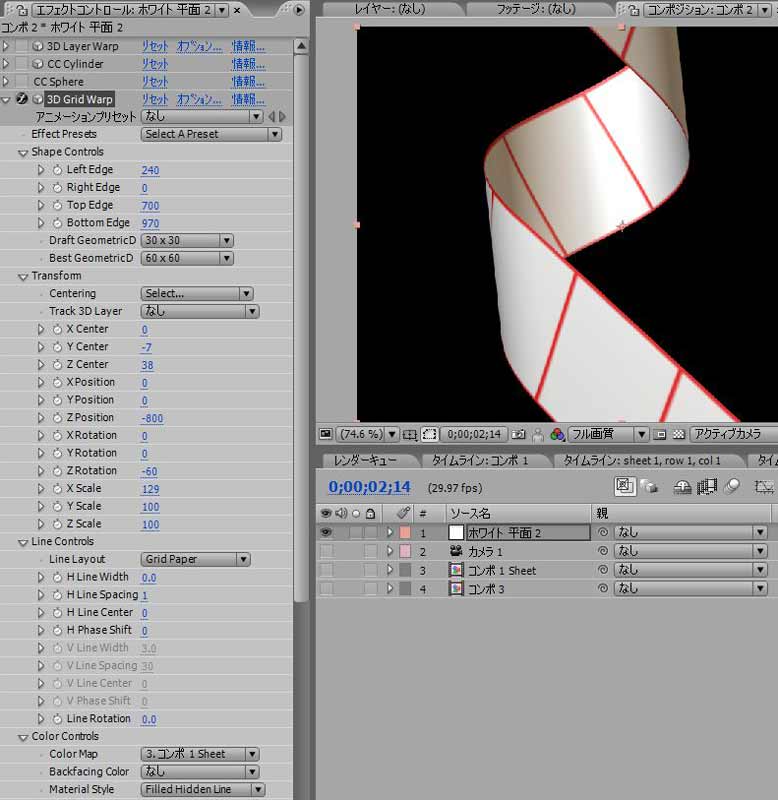Open the Draft GeometricD 30 x 30 dropdown

coord(187,240)
